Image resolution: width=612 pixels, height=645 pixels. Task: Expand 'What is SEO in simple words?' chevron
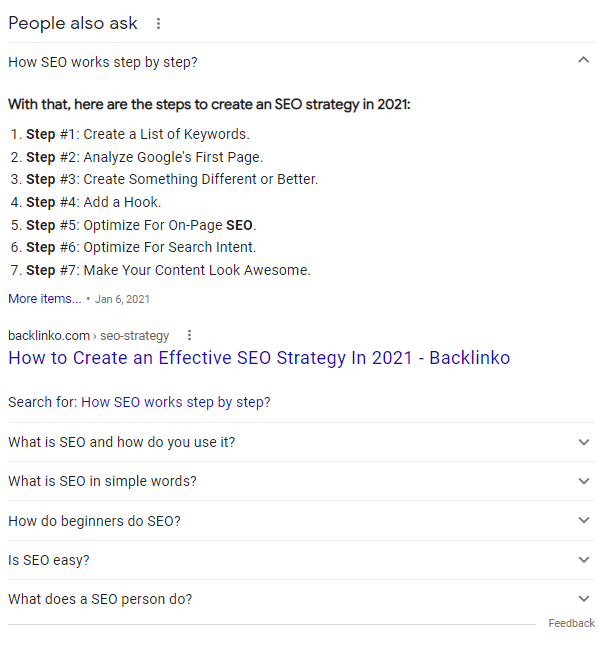tap(584, 481)
